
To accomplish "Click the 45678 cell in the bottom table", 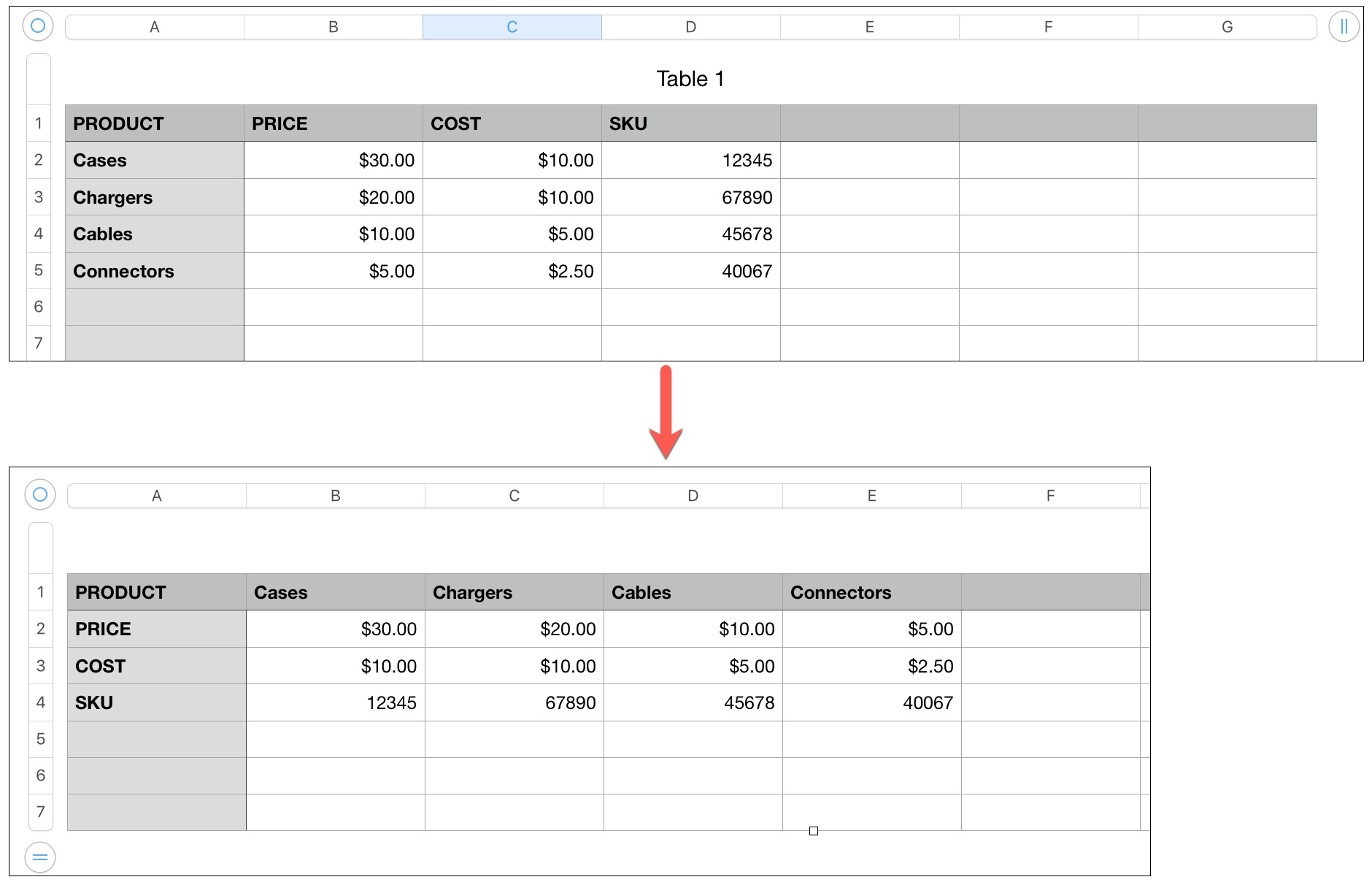I will tap(693, 702).
